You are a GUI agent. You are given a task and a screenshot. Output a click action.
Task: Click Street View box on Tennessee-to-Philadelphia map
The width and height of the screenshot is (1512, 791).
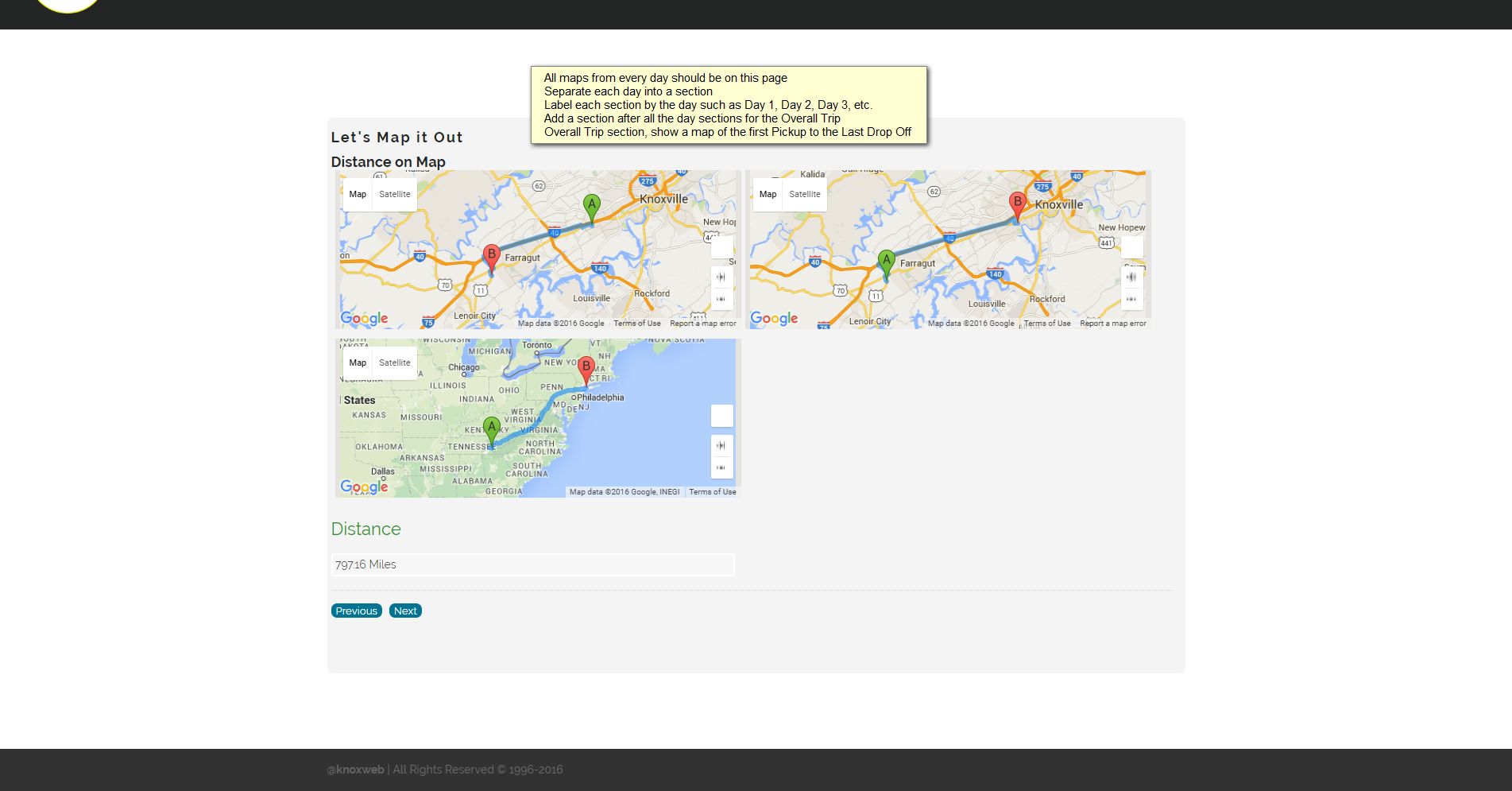point(721,416)
